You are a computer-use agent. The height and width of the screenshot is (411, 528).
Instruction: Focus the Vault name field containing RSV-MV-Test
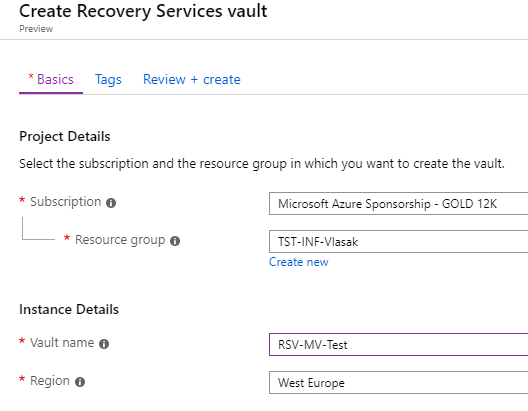[398, 345]
